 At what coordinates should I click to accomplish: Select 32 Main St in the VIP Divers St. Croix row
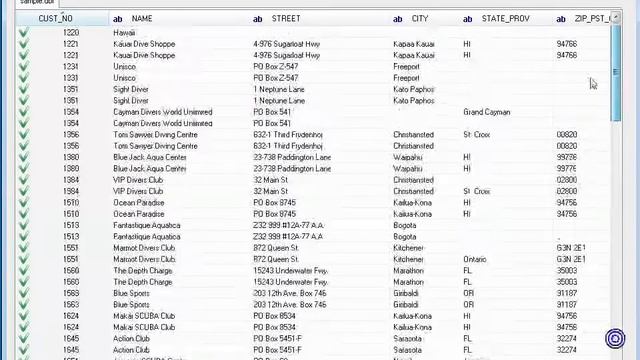click(270, 191)
